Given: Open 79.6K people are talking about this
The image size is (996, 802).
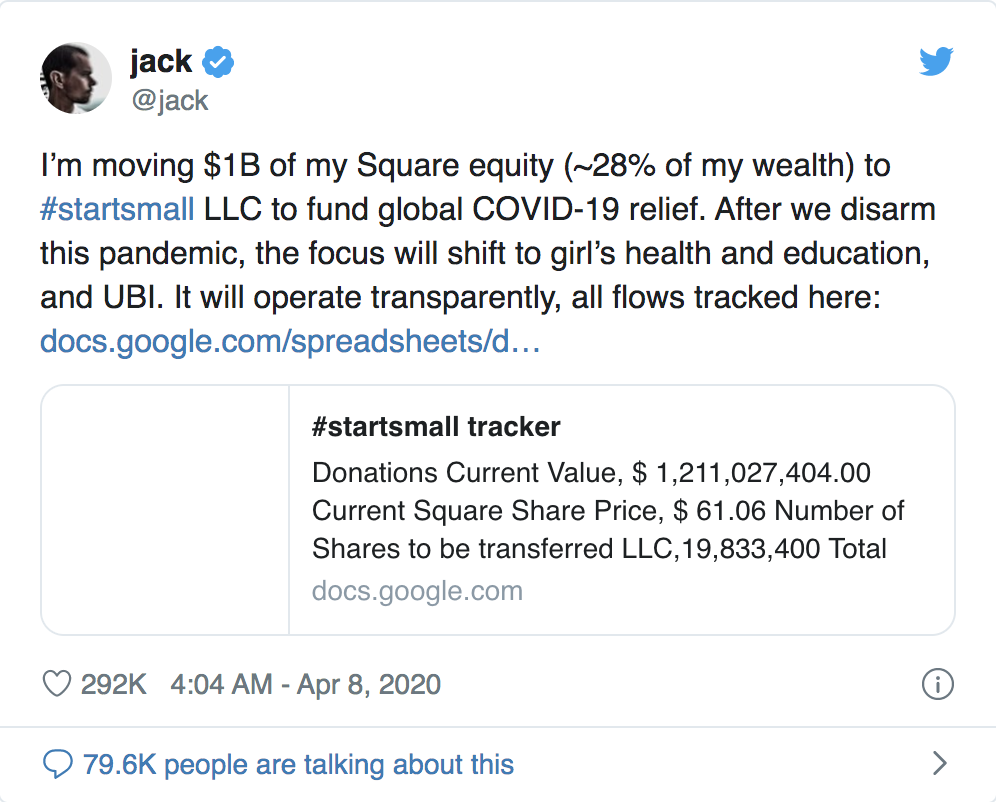Looking at the screenshot, I should pos(298,765).
